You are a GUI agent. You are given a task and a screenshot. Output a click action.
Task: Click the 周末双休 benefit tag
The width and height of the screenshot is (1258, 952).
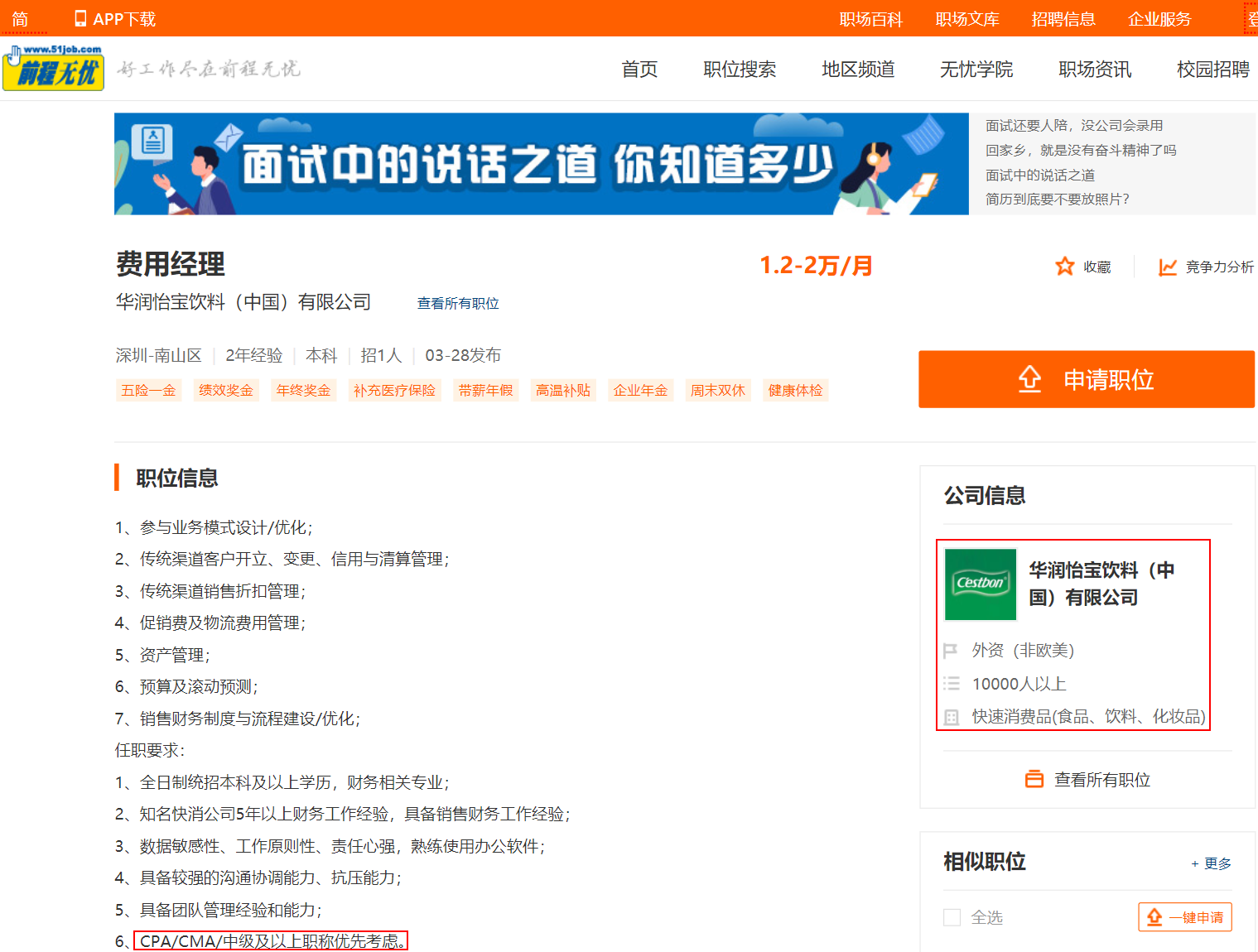click(x=718, y=390)
